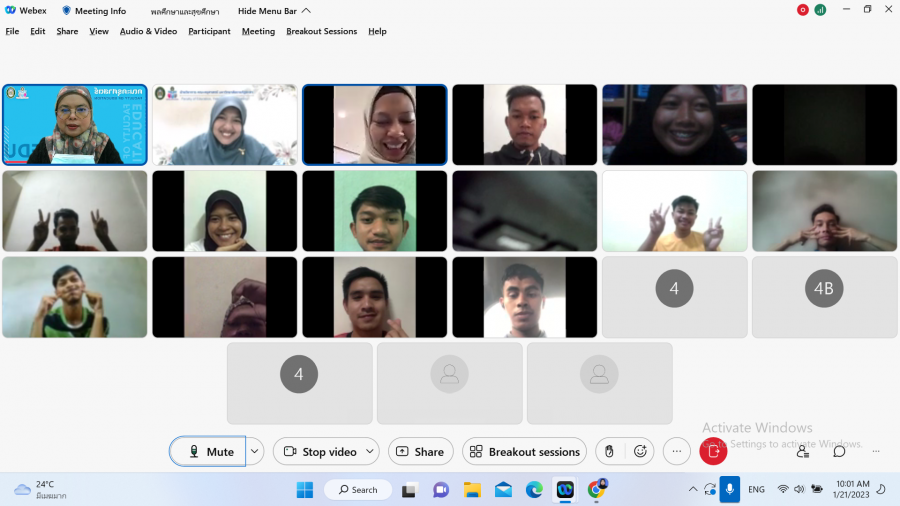Toggle the Mute microphone button
Screen dimensions: 900x506
click(x=208, y=452)
